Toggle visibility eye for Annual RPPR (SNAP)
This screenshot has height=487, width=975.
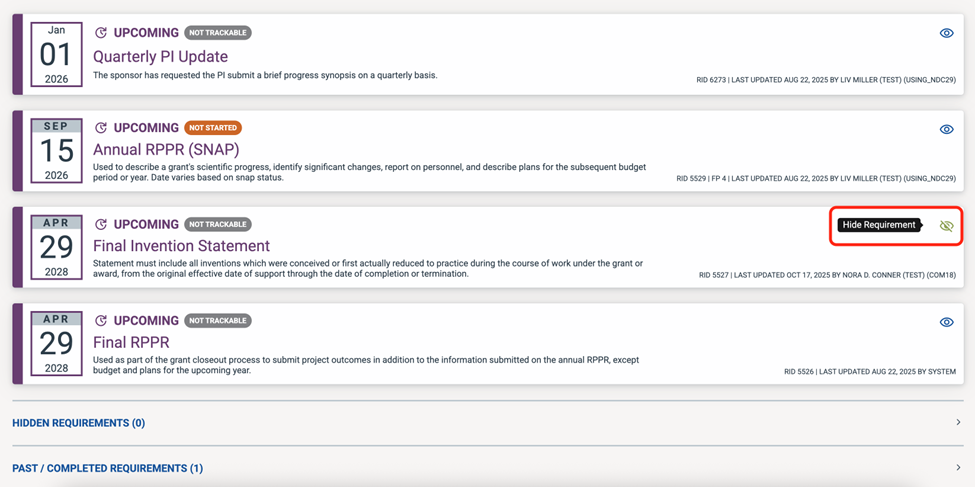click(x=946, y=129)
